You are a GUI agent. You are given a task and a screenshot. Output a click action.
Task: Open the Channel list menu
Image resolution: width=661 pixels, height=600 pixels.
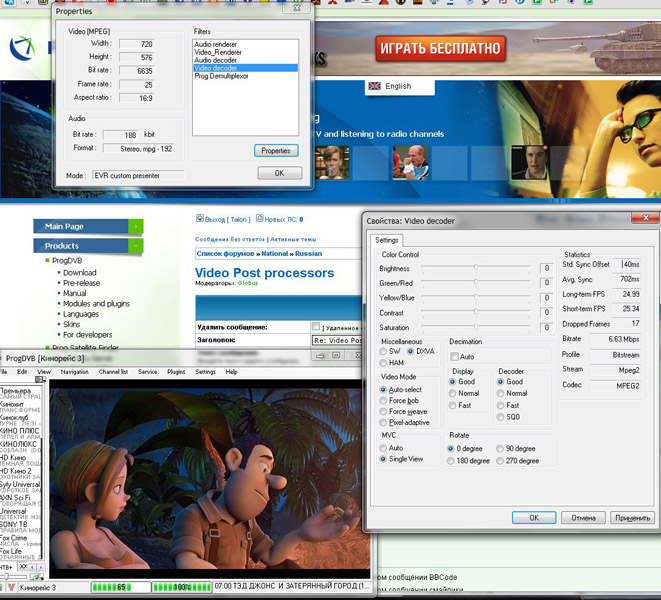click(113, 371)
